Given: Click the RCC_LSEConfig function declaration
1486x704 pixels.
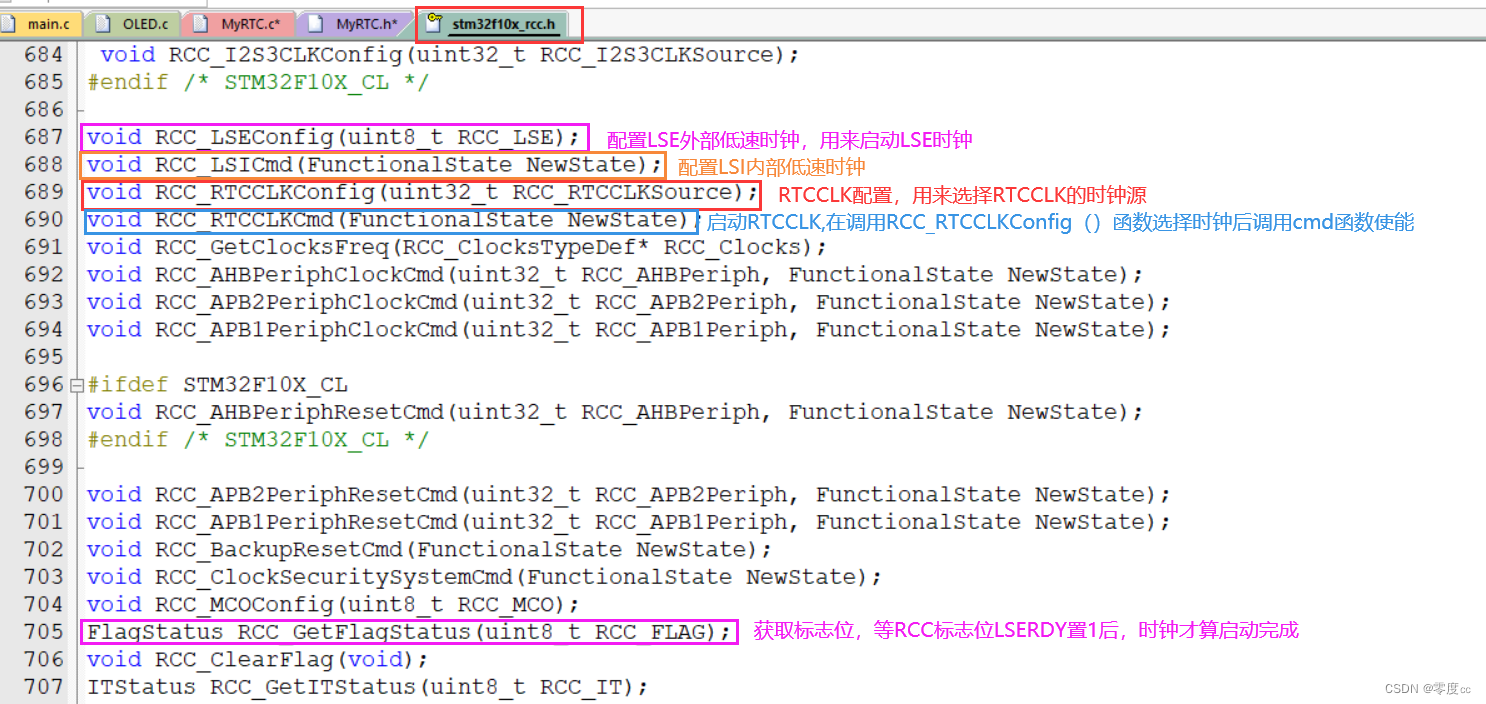Looking at the screenshot, I should [x=333, y=137].
